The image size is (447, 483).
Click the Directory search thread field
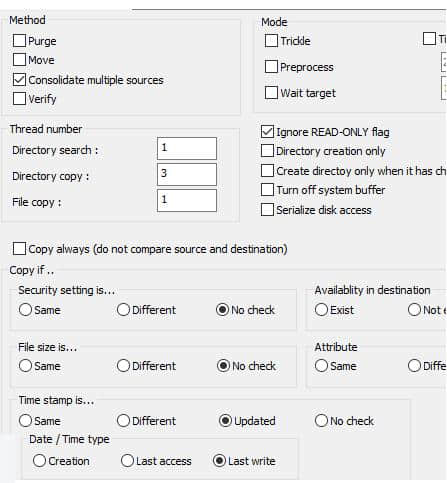point(187,148)
